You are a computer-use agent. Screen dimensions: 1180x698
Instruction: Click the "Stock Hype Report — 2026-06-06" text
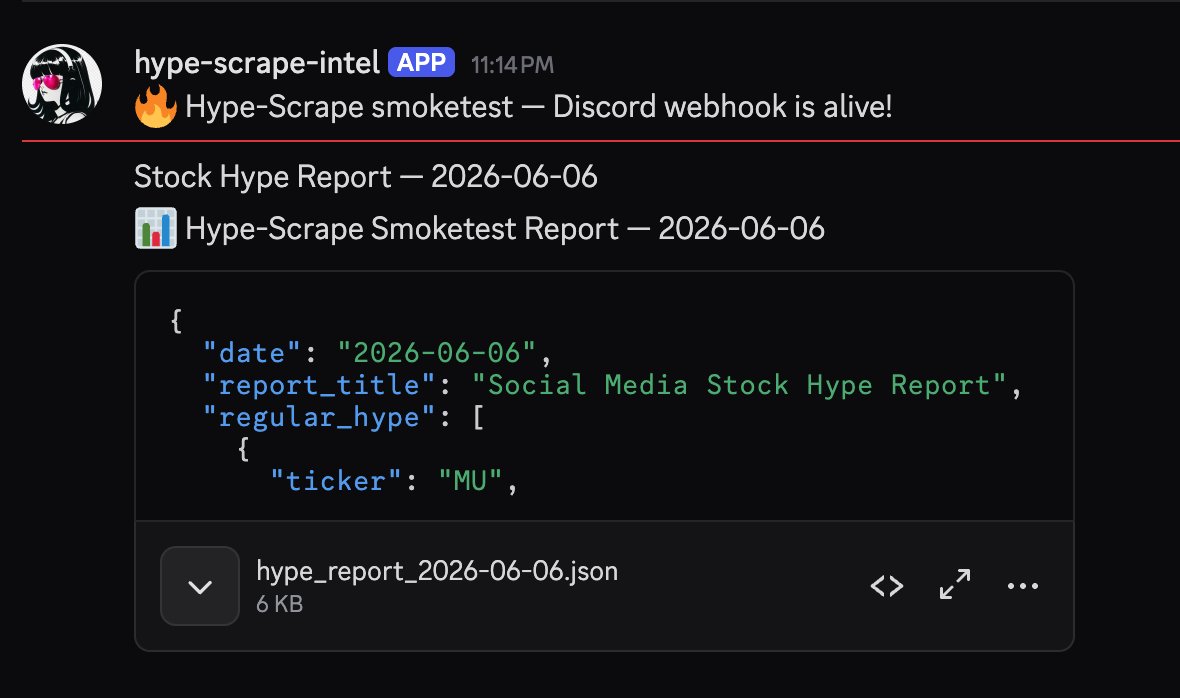[x=366, y=178]
